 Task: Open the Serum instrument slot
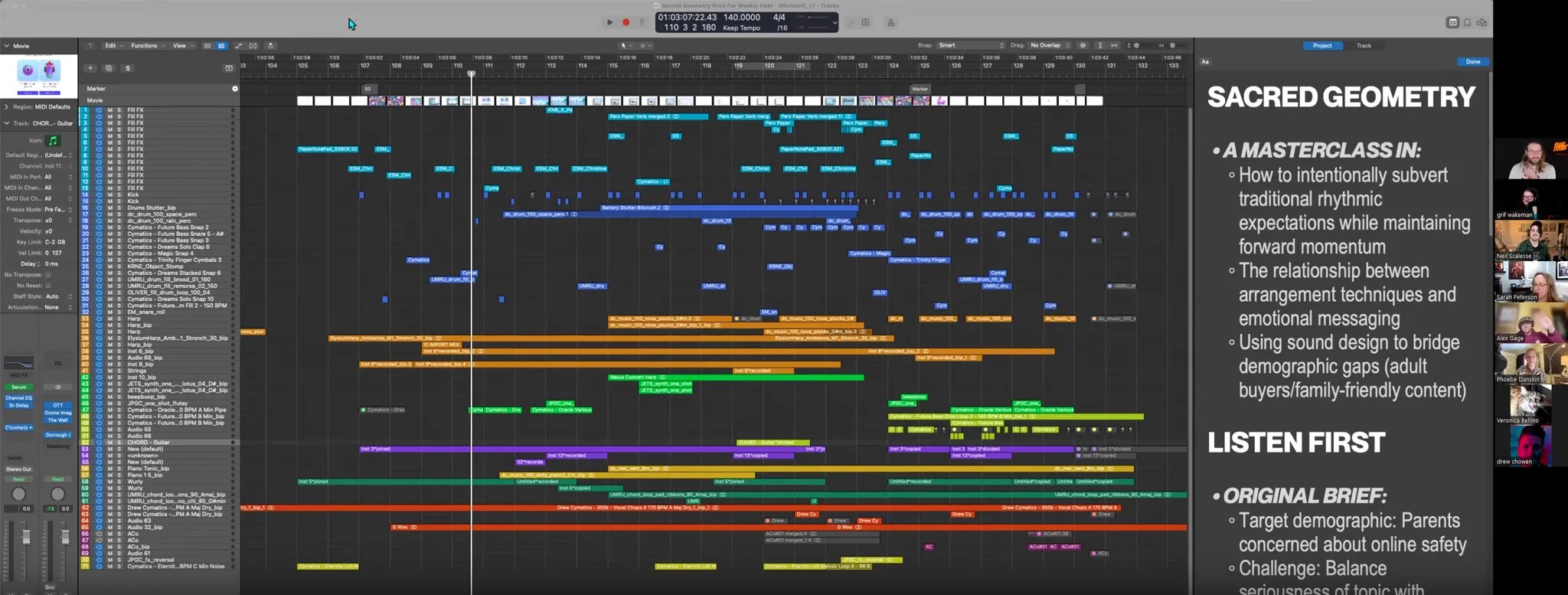click(18, 387)
